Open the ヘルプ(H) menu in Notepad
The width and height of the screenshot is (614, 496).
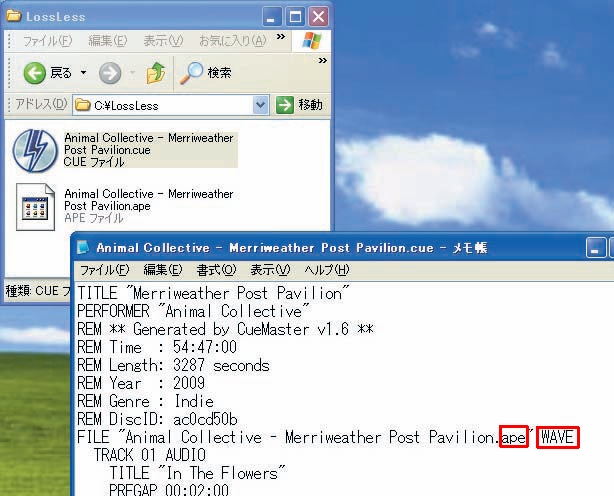pyautogui.click(x=327, y=270)
